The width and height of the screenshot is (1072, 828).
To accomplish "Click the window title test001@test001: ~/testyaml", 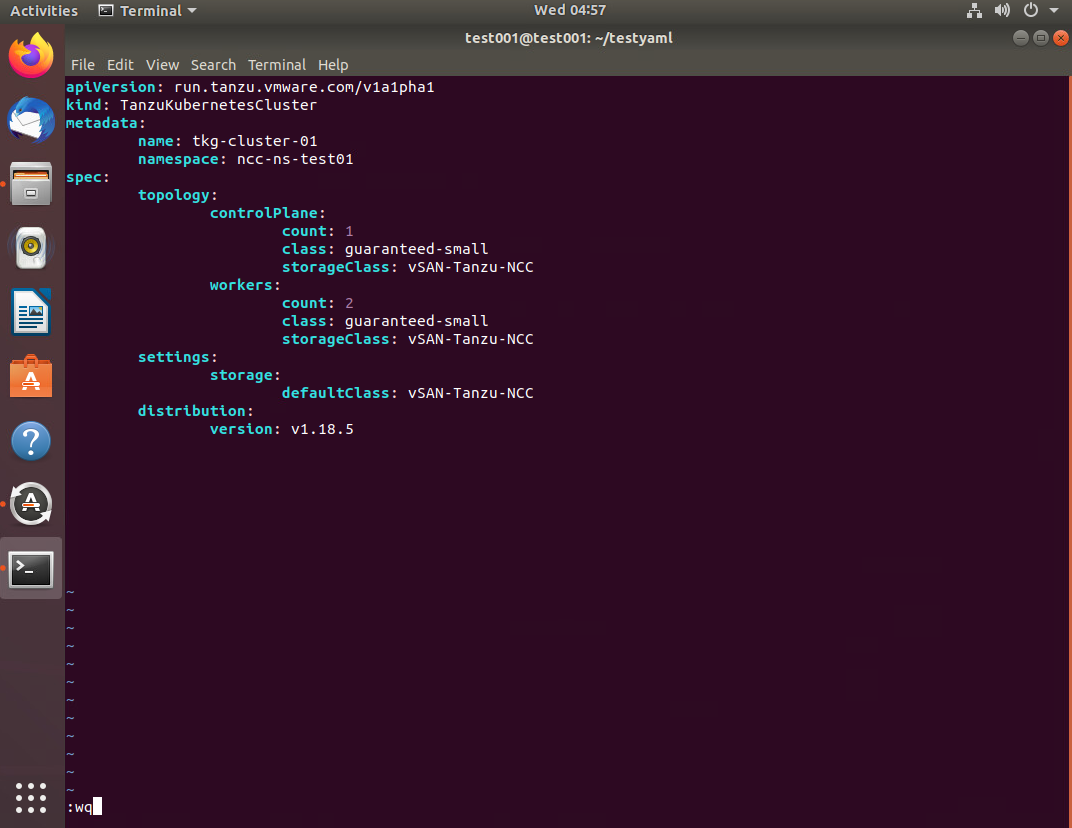I will pyautogui.click(x=569, y=38).
